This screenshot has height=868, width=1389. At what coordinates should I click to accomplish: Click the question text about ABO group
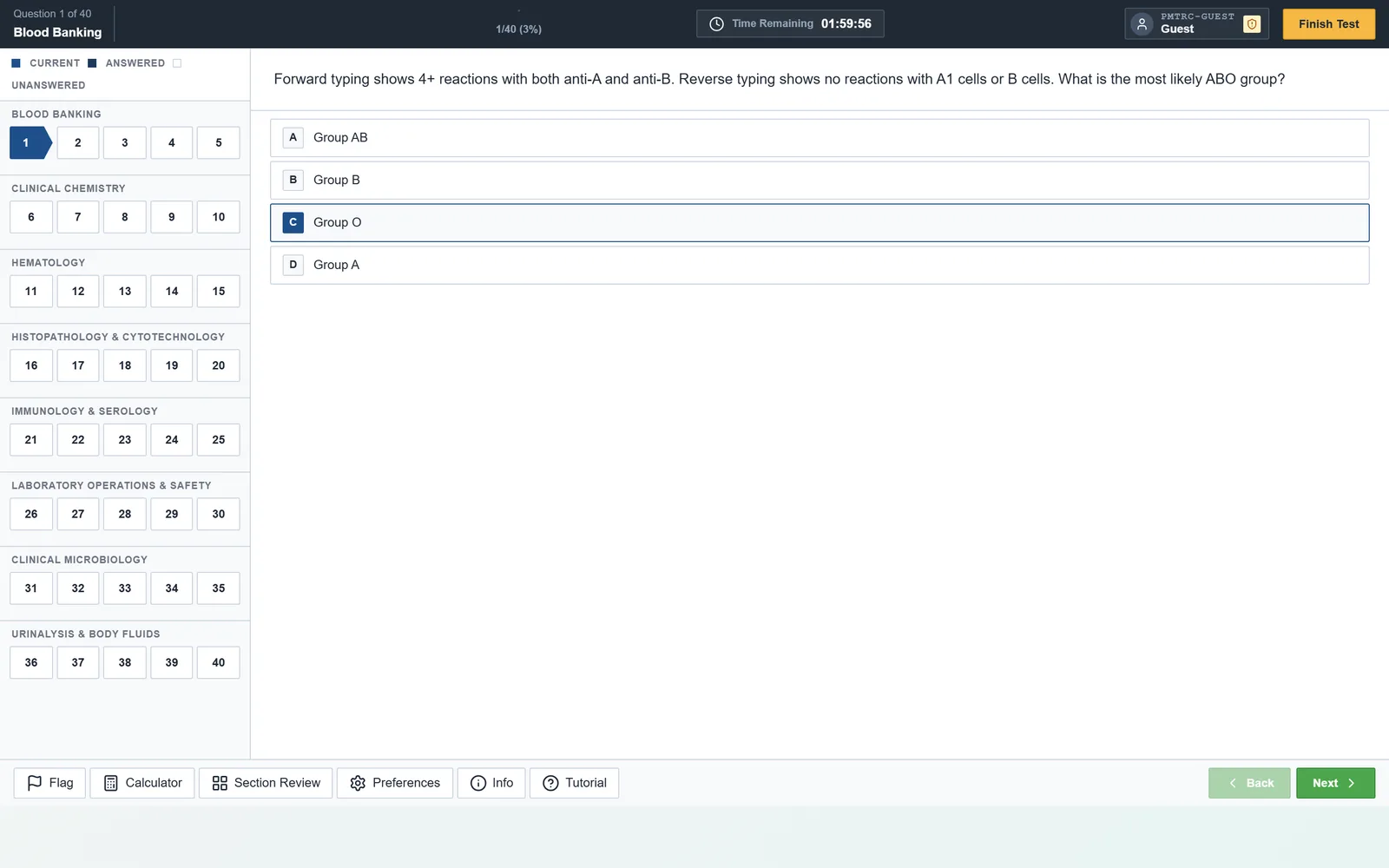tap(780, 79)
